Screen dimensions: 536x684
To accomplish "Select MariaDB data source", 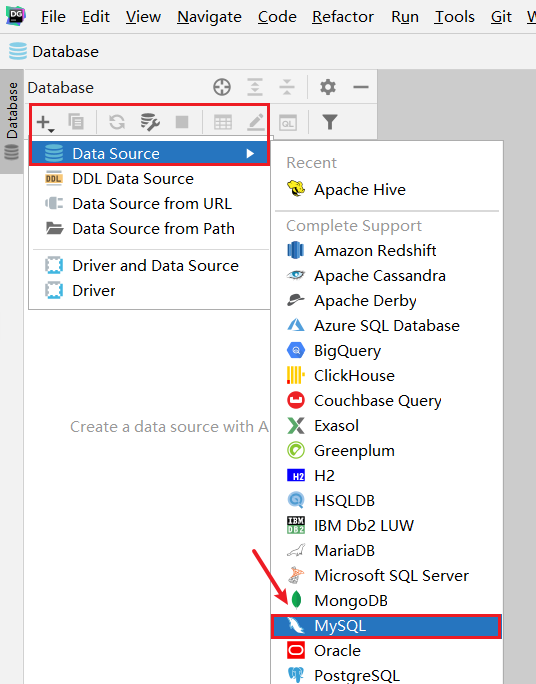I will point(387,551).
